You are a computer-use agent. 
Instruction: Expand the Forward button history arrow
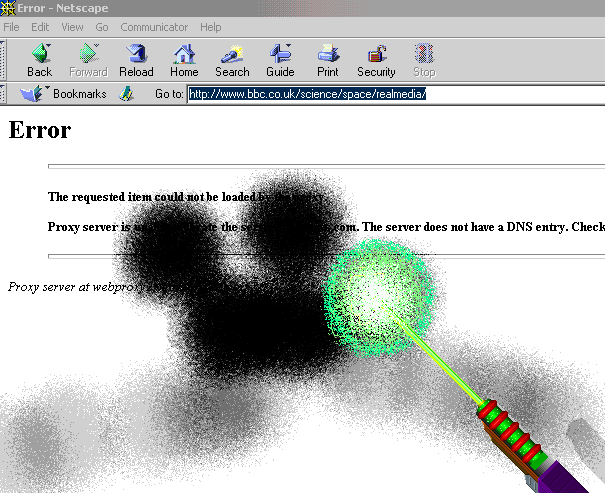[x=96, y=46]
